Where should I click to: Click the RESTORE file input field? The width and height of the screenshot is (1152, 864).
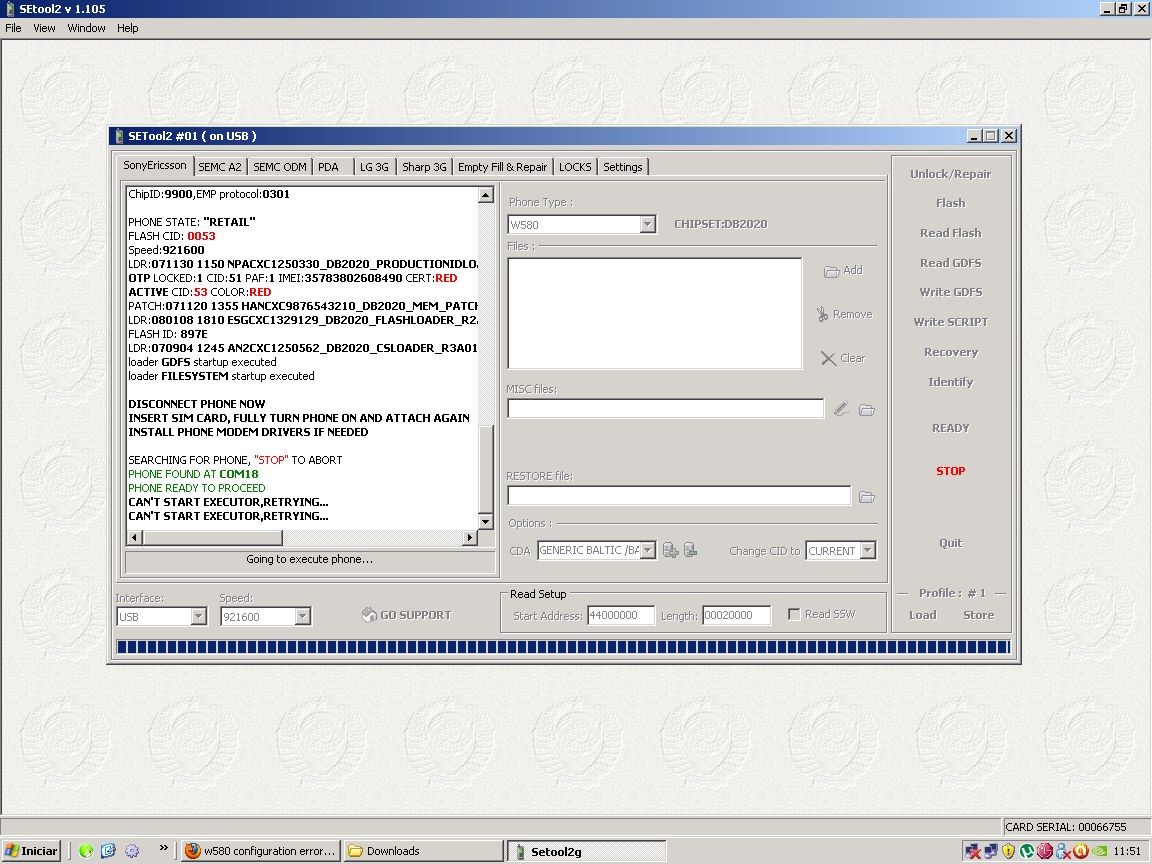[679, 496]
